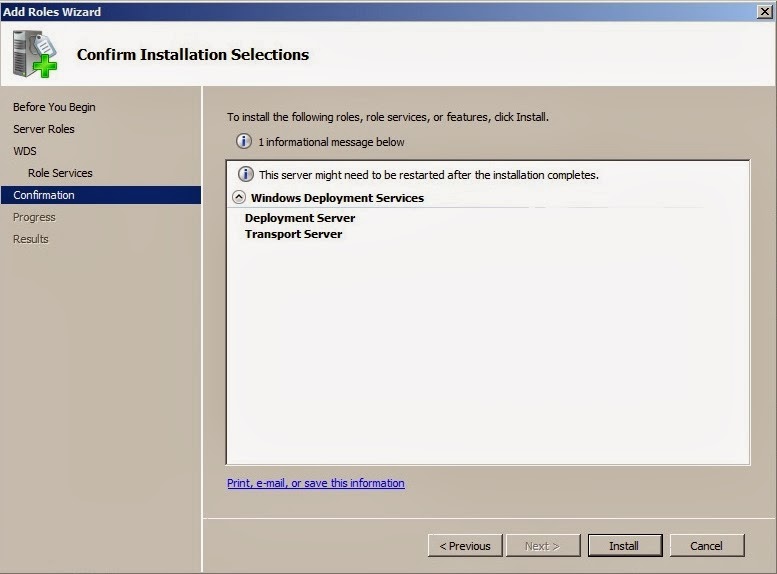Screen dimensions: 777x574
Task: Click '1 informational message below' text
Action: 331,142
